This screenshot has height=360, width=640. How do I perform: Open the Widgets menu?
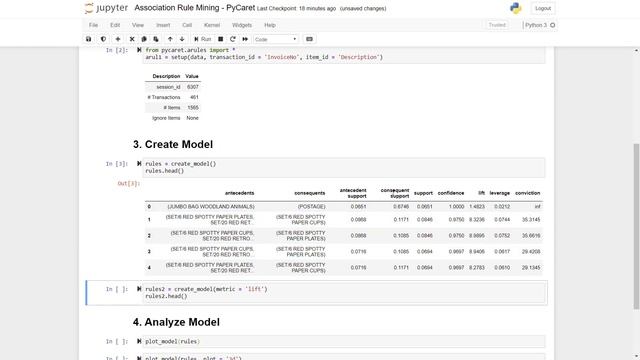pyautogui.click(x=242, y=25)
